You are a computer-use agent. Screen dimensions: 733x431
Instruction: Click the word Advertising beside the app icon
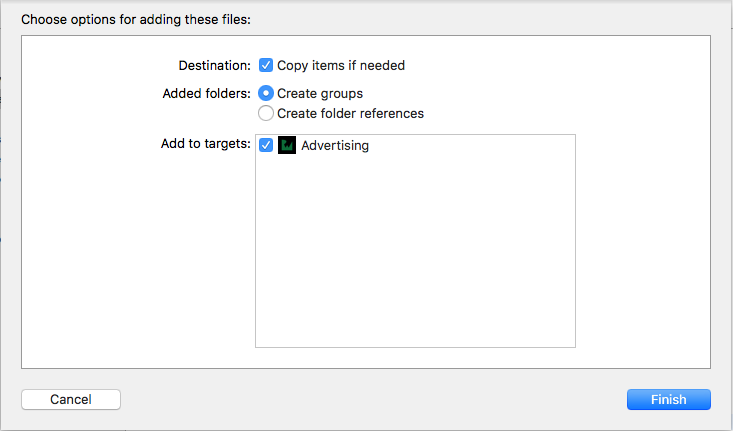click(x=335, y=145)
